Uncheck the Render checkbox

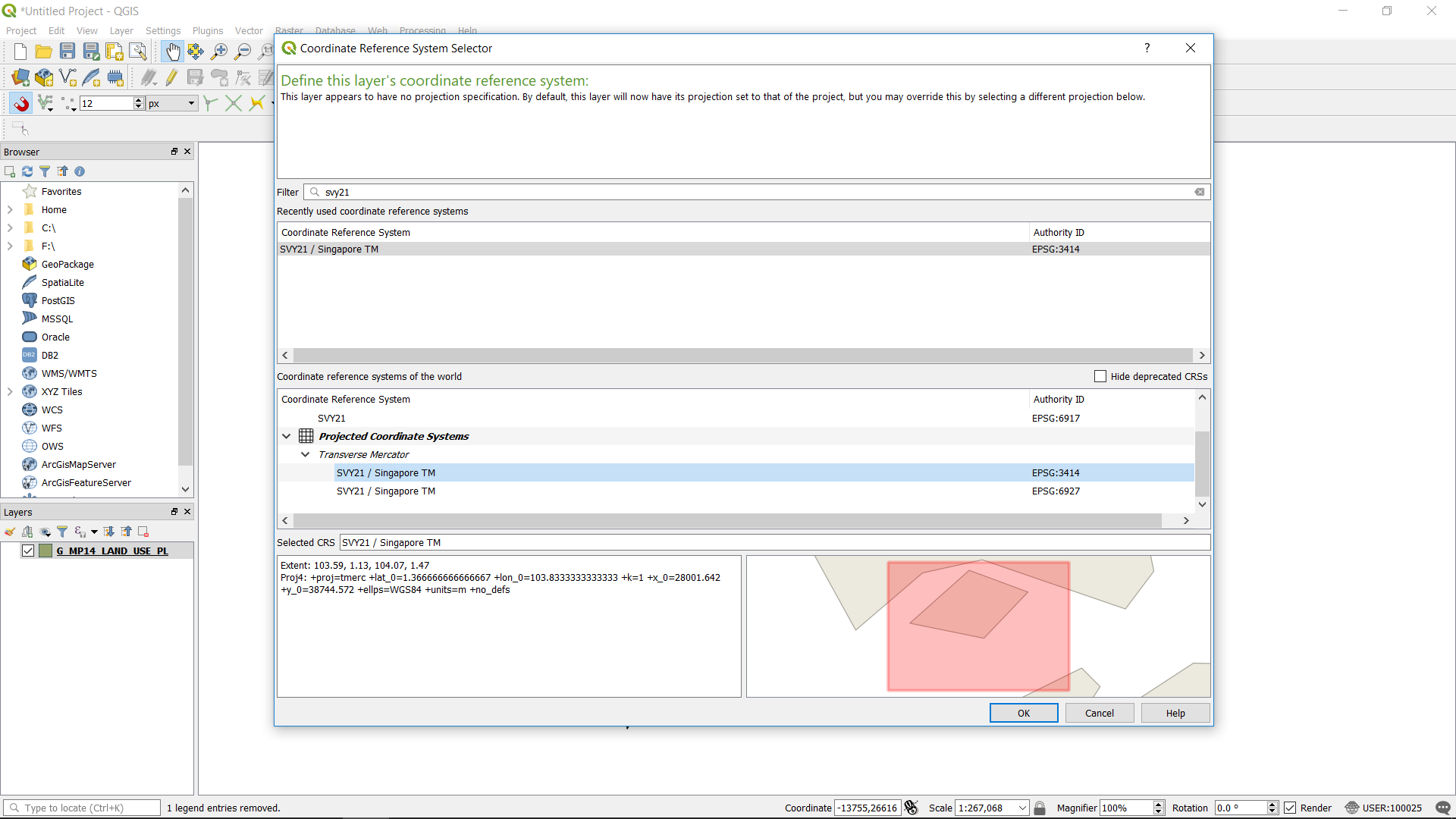(1290, 808)
